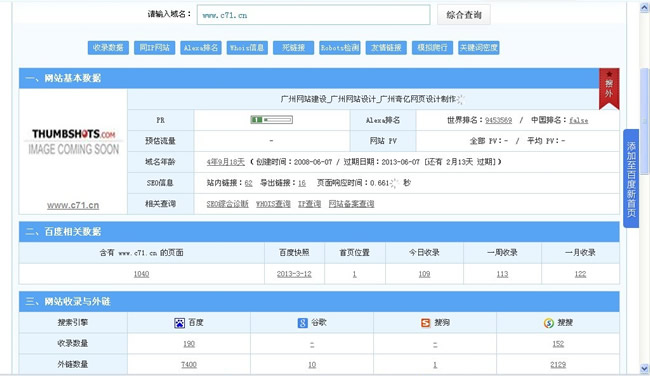This screenshot has width=650, height=376.
Task: Select the Whois信息 button
Action: click(x=247, y=48)
